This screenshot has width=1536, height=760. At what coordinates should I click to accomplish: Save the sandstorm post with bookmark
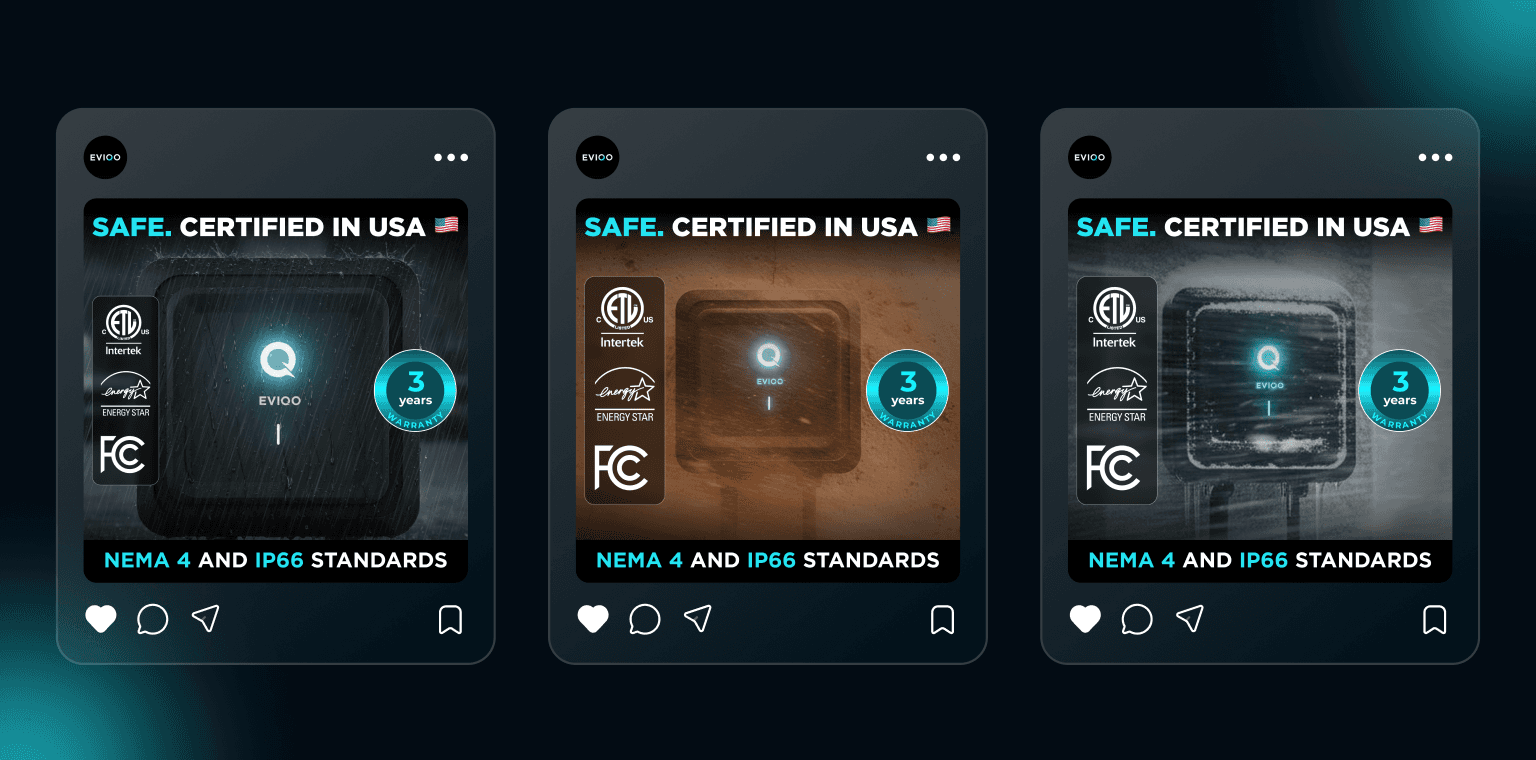point(943,620)
